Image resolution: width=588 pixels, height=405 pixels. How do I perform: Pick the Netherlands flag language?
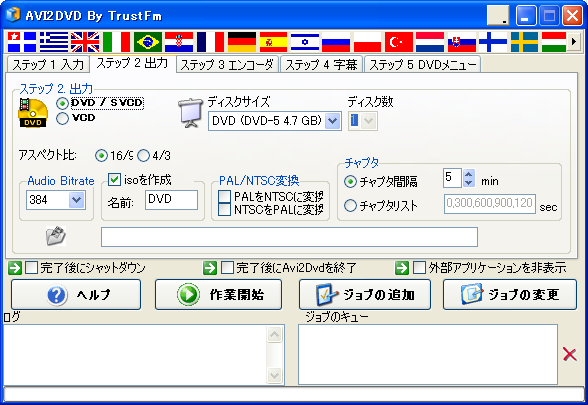[x=430, y=42]
